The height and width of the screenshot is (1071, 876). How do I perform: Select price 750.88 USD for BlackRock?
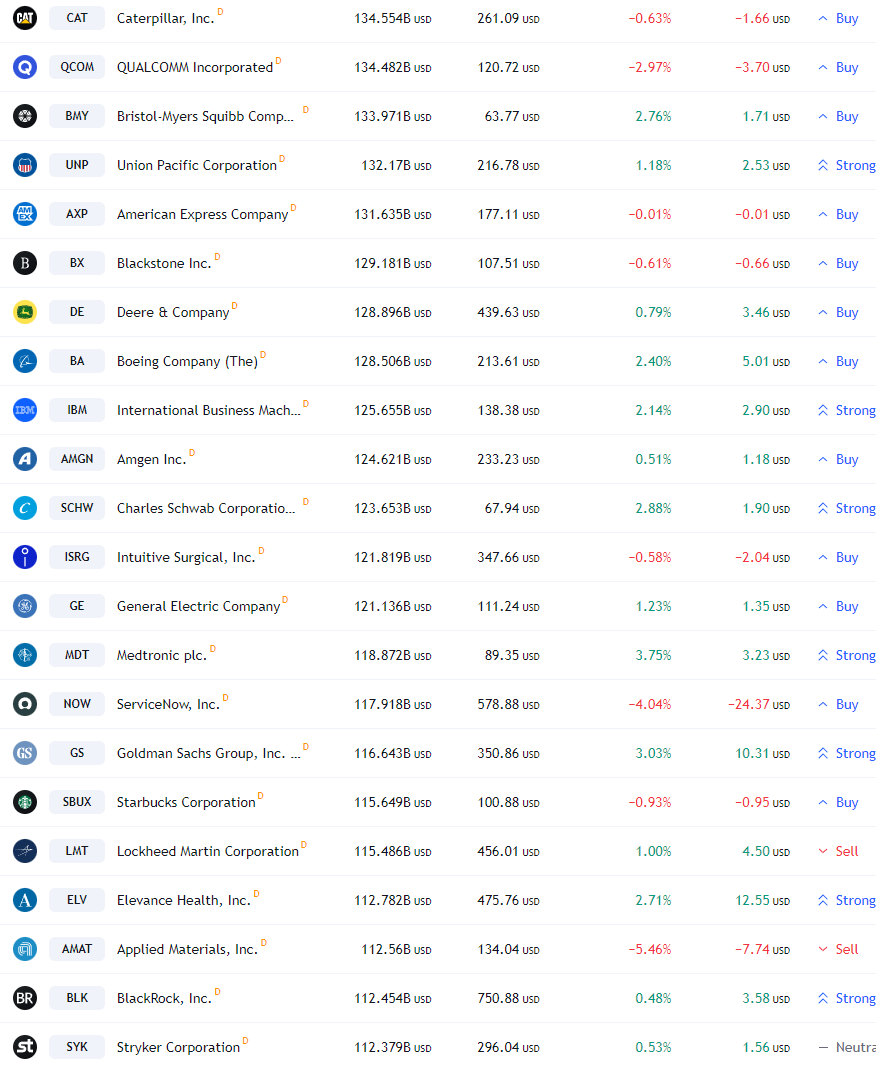(x=508, y=999)
